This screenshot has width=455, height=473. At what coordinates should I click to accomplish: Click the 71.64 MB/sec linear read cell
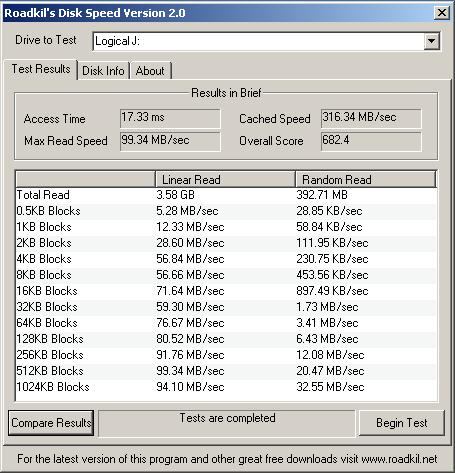[x=190, y=291]
